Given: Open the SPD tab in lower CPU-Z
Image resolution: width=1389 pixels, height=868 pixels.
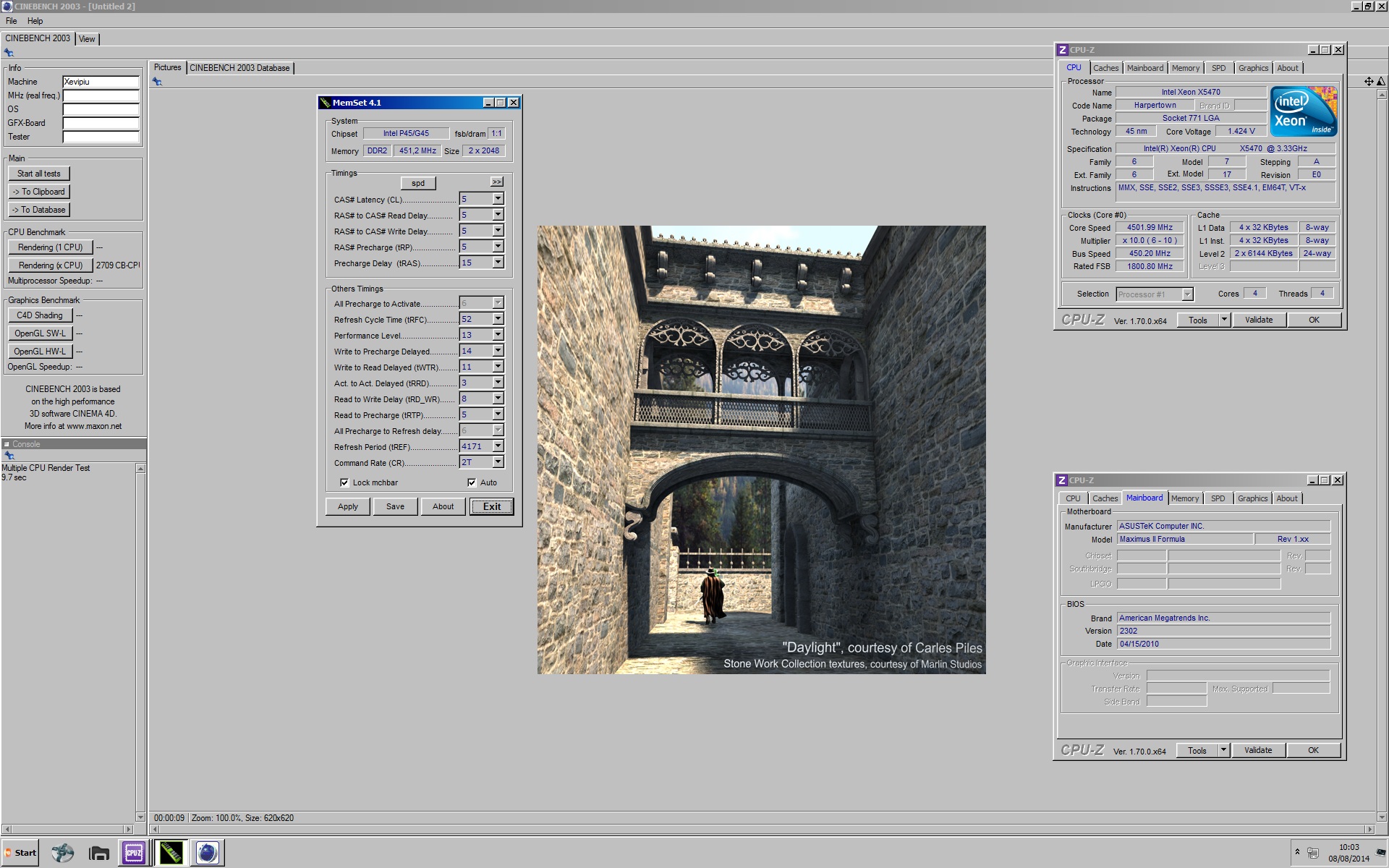Looking at the screenshot, I should [1218, 498].
